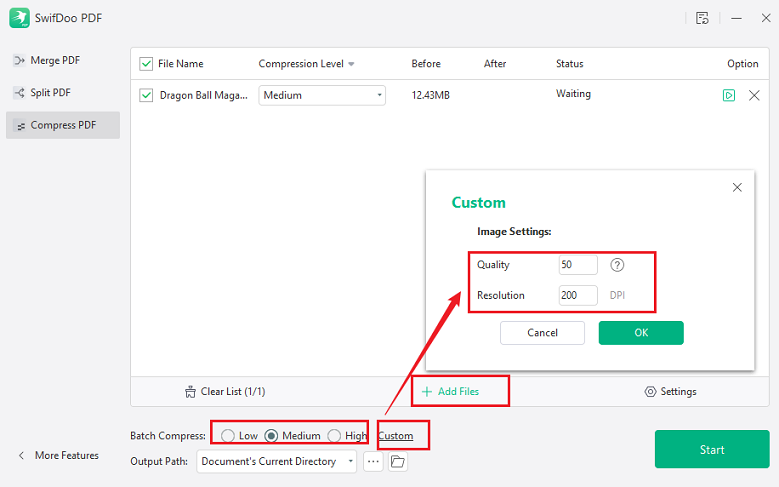Open output folder icon
Viewport: 779px width, 487px height.
397,462
